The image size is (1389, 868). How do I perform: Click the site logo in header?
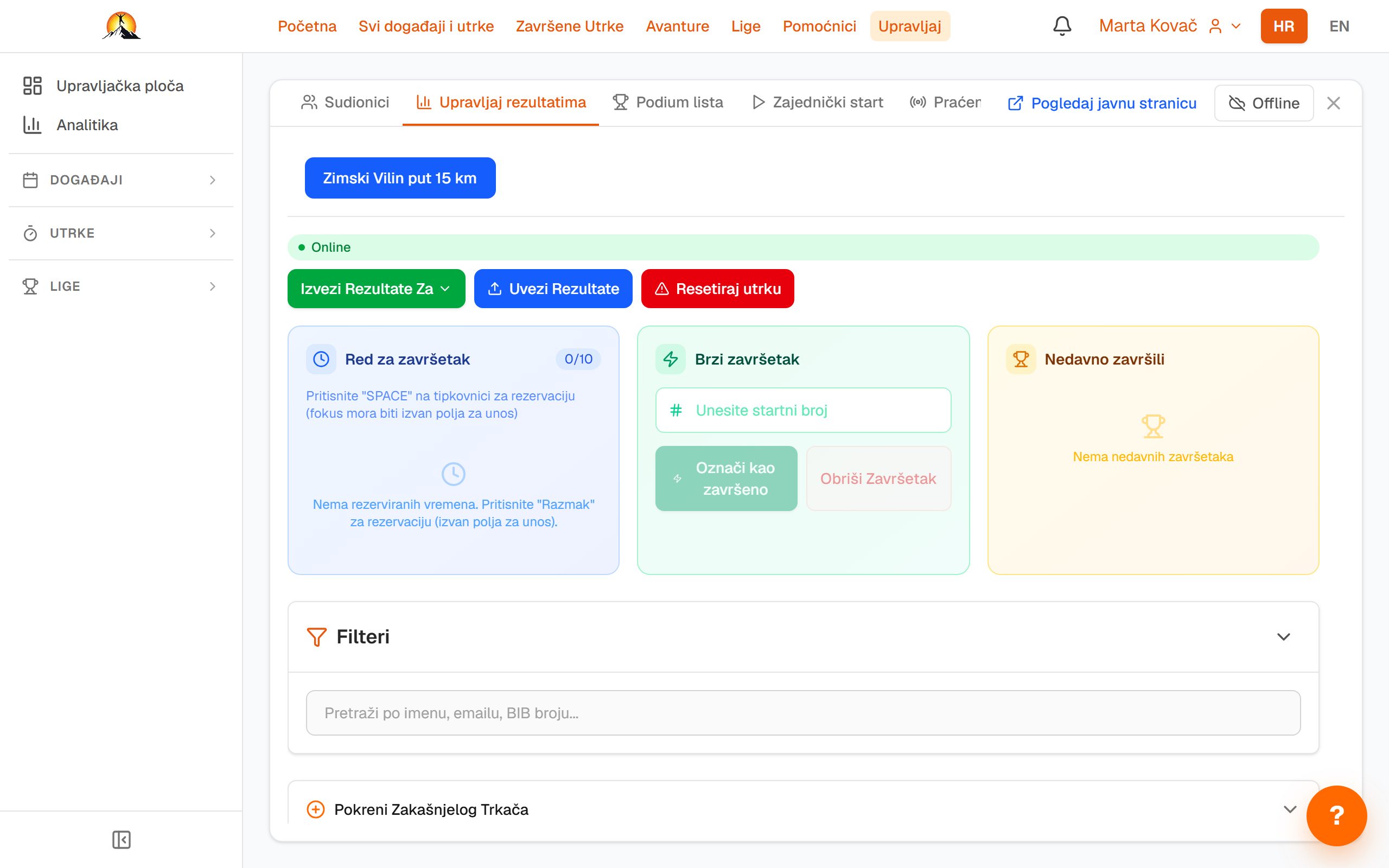pyautogui.click(x=121, y=26)
